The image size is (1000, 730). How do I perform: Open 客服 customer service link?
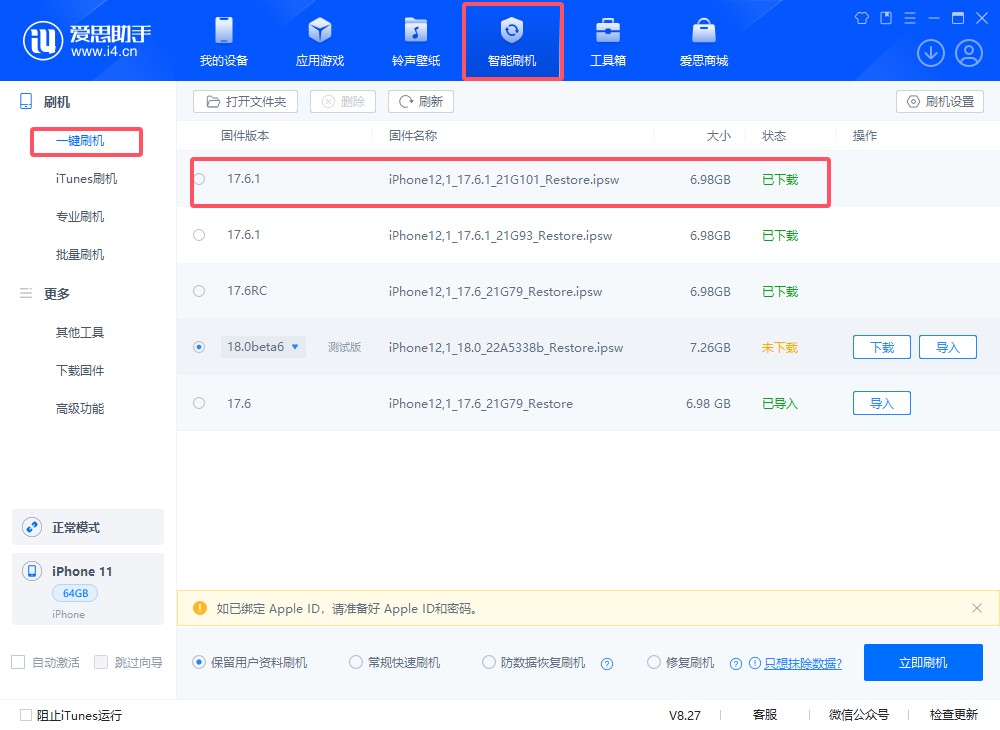tap(765, 715)
